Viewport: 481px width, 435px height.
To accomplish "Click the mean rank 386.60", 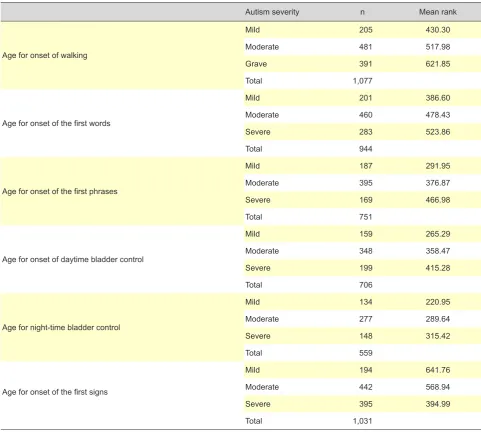I will point(438,98).
